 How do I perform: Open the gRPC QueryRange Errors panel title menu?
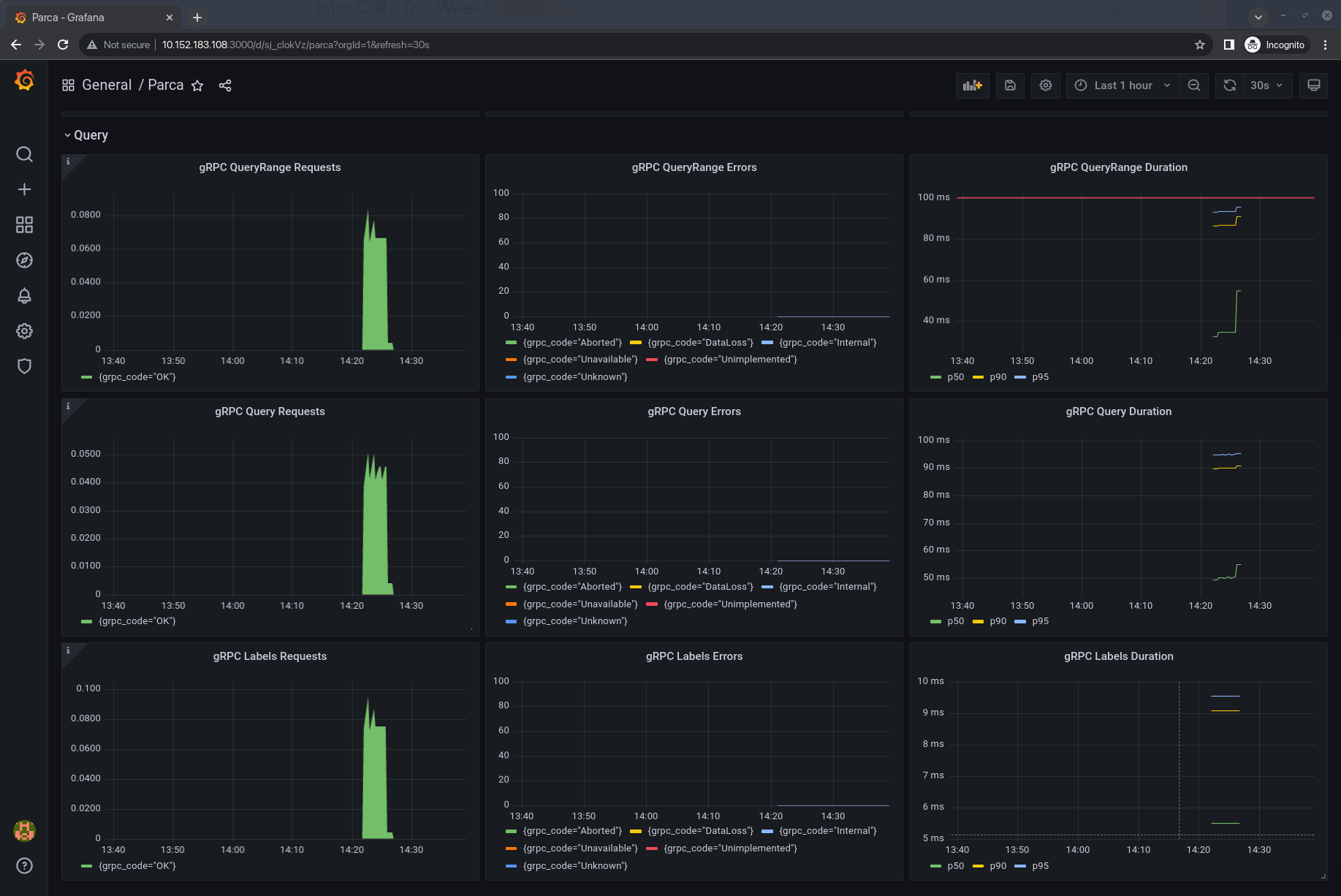694,167
